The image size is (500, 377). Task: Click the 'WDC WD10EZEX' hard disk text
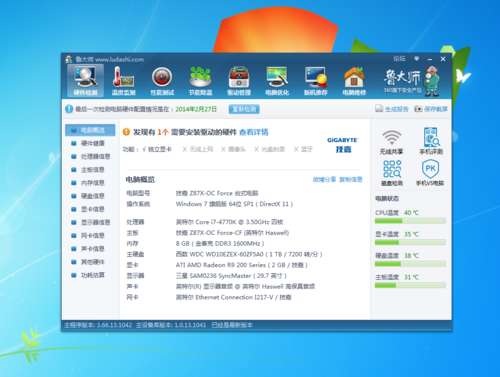(249, 254)
